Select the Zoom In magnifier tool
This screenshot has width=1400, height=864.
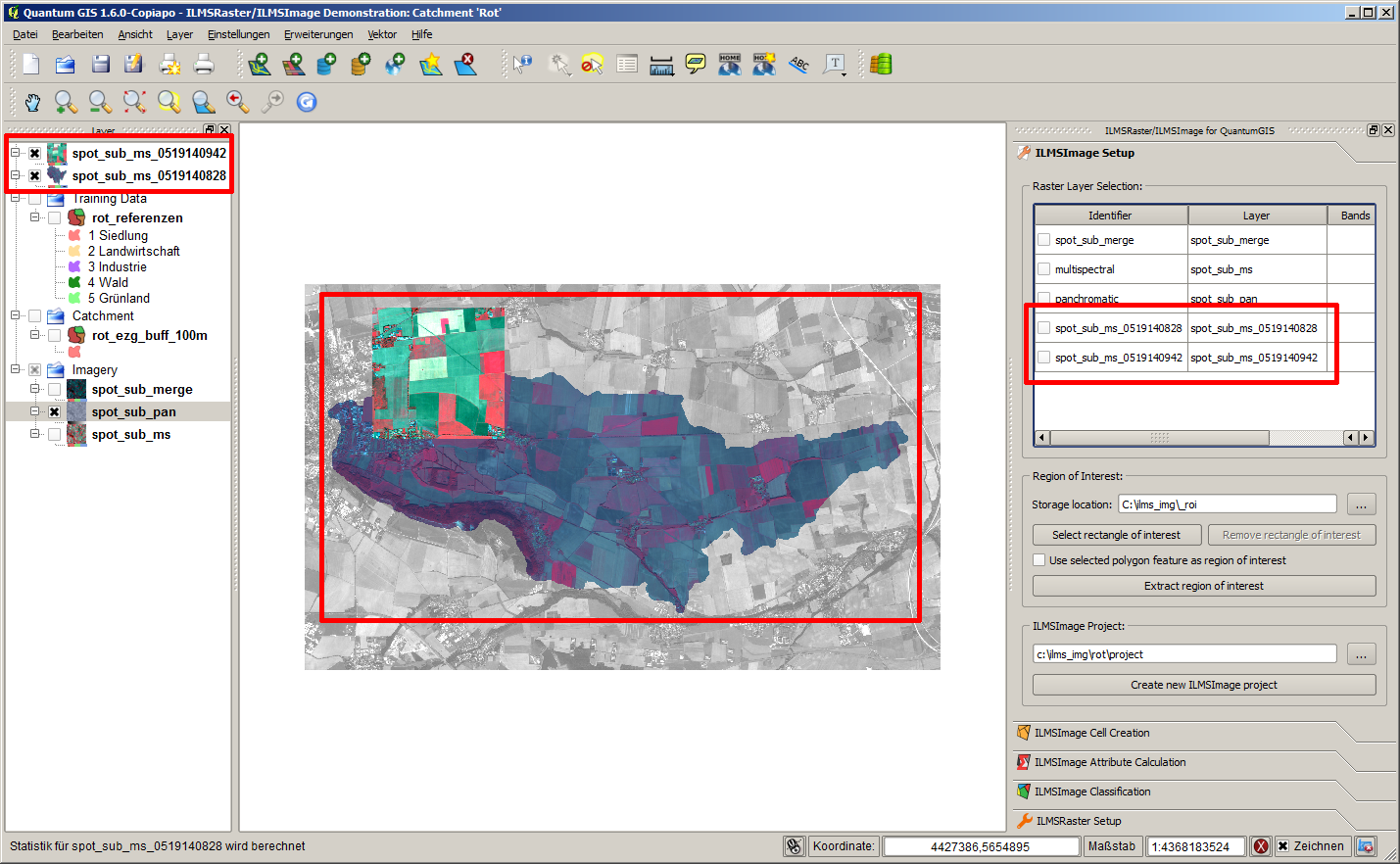66,102
